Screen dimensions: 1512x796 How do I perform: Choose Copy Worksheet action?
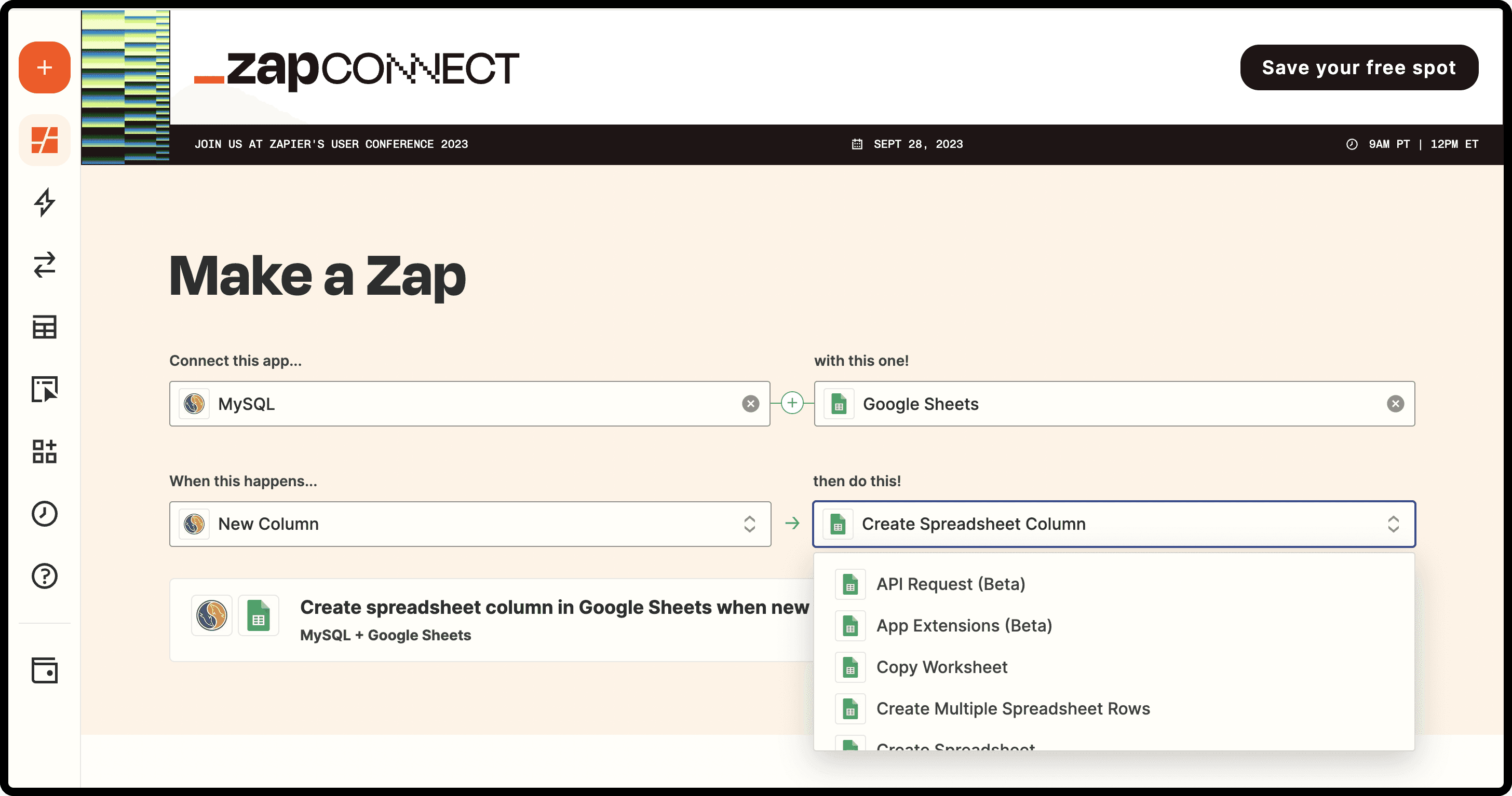pos(941,667)
